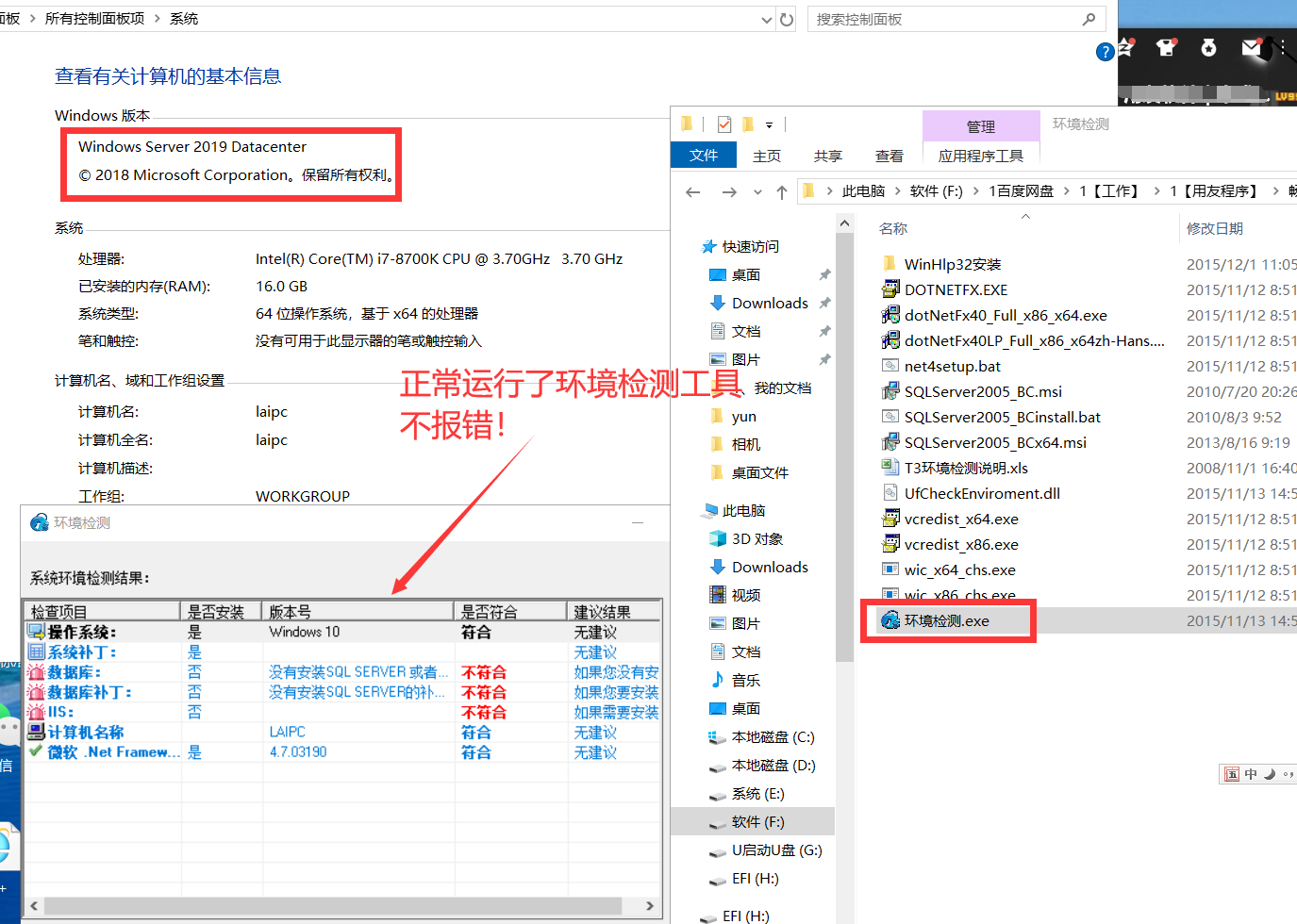Click the 环境检测 horizontal scrollbar thumb
1297x924 pixels.
click(332, 905)
